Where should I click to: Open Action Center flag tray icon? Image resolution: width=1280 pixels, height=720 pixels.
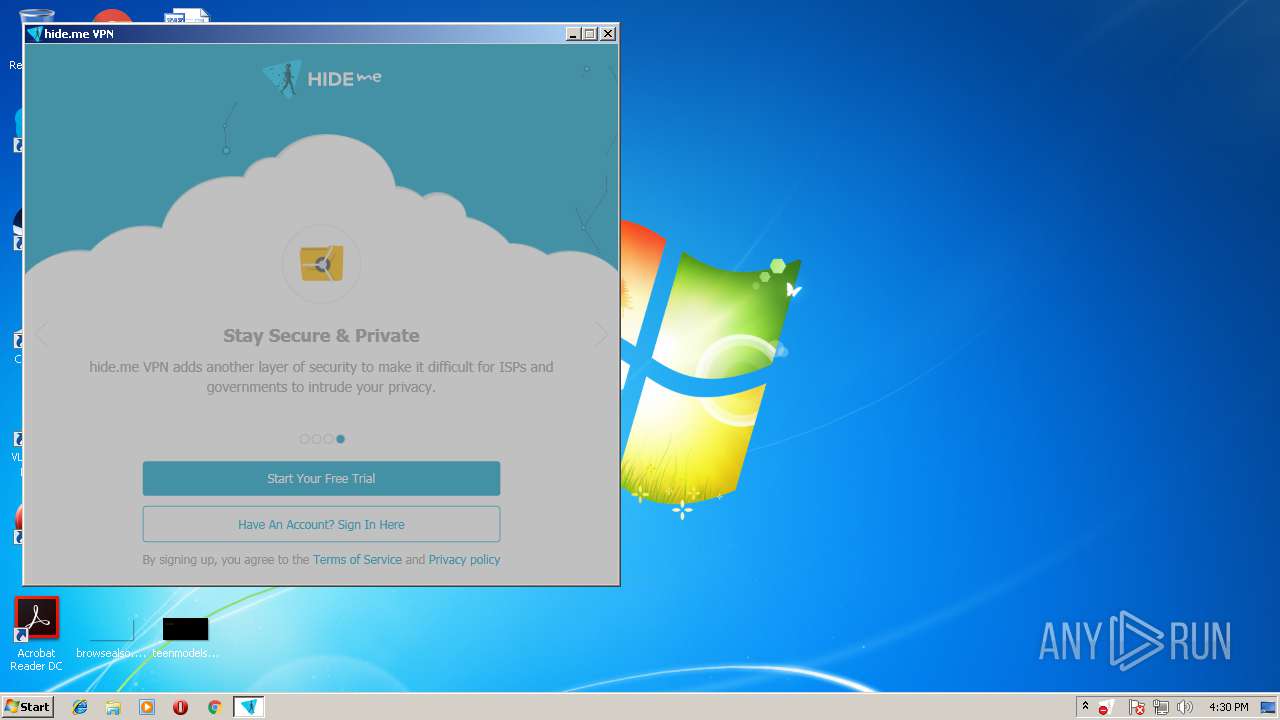click(1137, 707)
